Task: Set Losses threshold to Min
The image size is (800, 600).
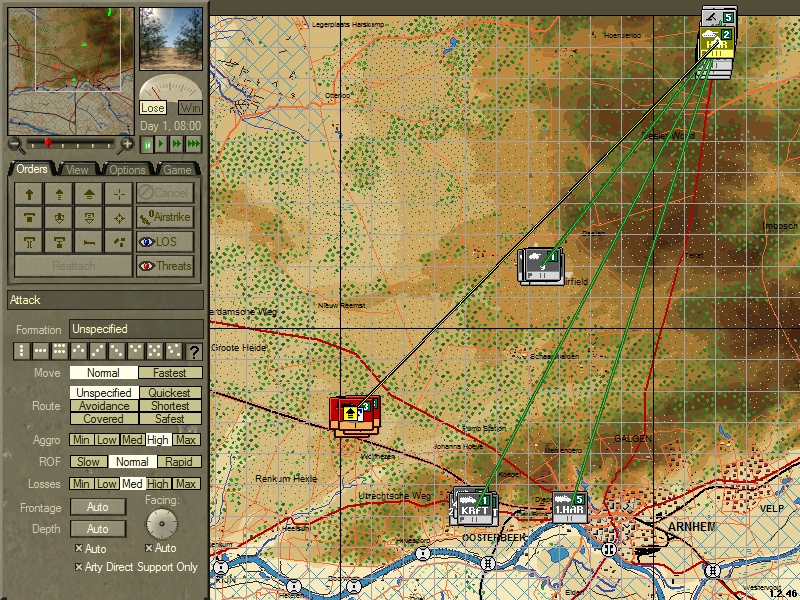Action: point(81,484)
